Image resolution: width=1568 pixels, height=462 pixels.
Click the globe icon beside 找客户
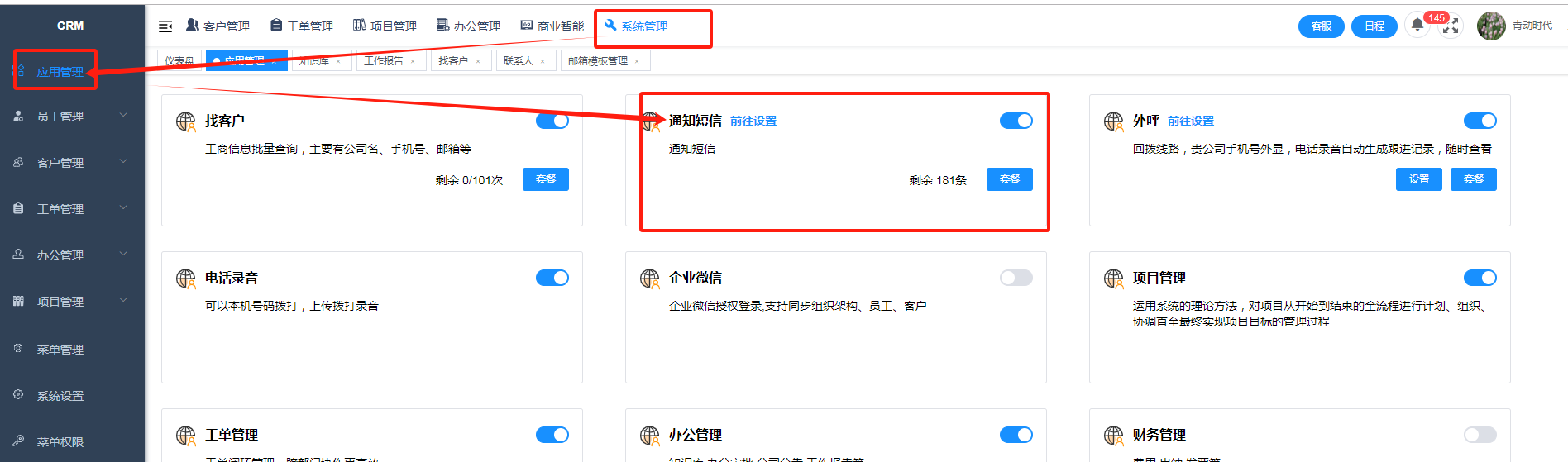click(186, 121)
